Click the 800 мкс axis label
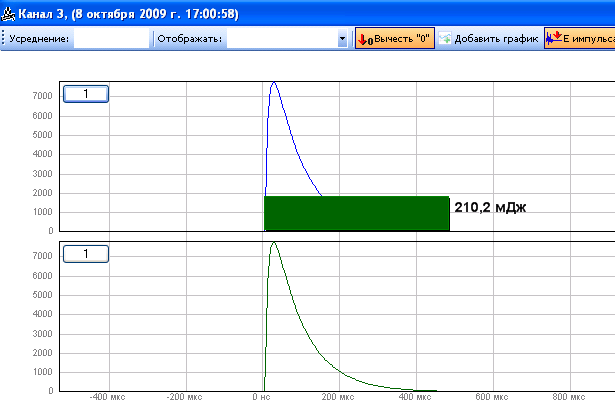The image size is (615, 409). pos(569,397)
